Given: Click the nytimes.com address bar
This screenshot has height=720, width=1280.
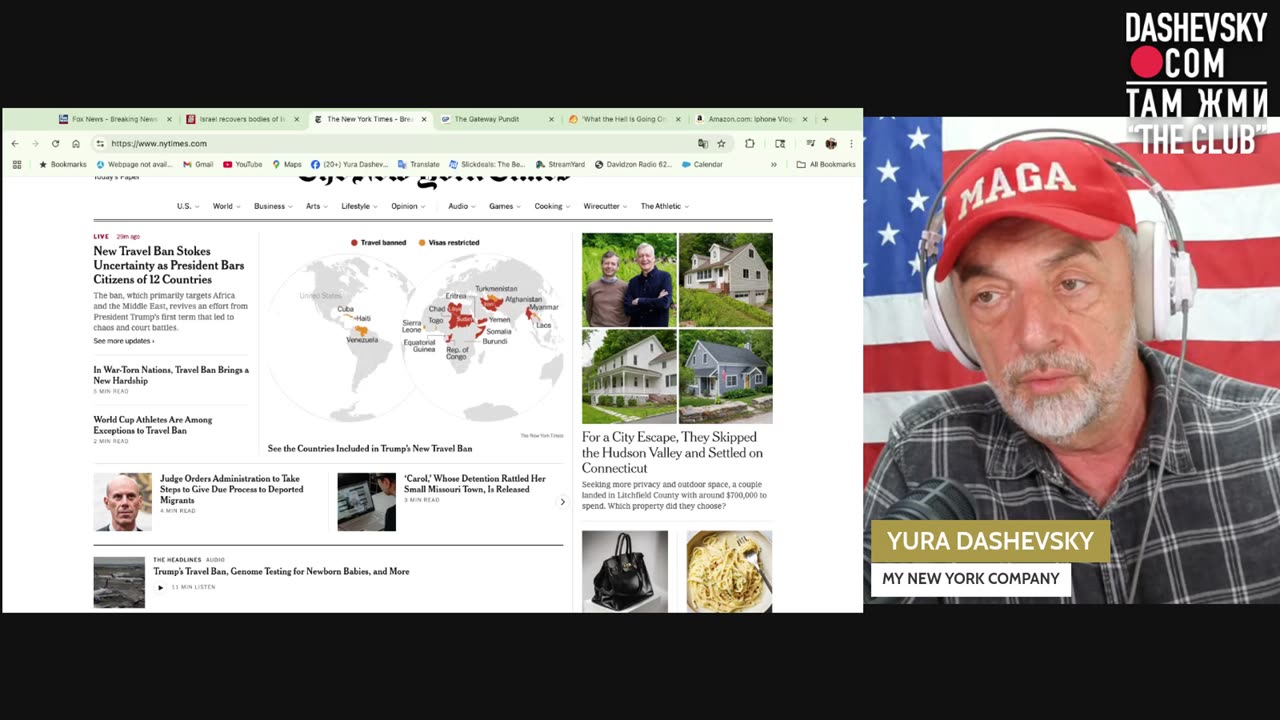Looking at the screenshot, I should 400,144.
